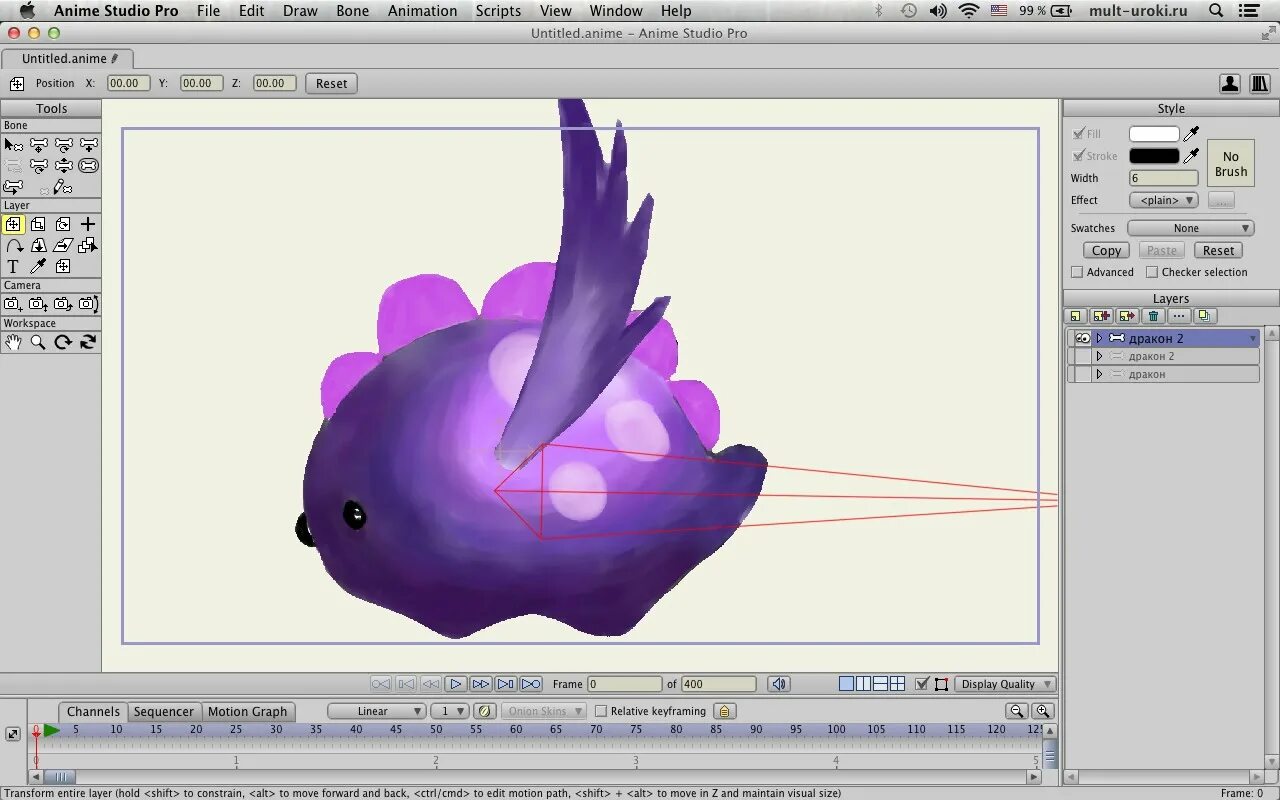Screen dimensions: 1280x800
Task: Select the Text layer tool
Action: 13,266
